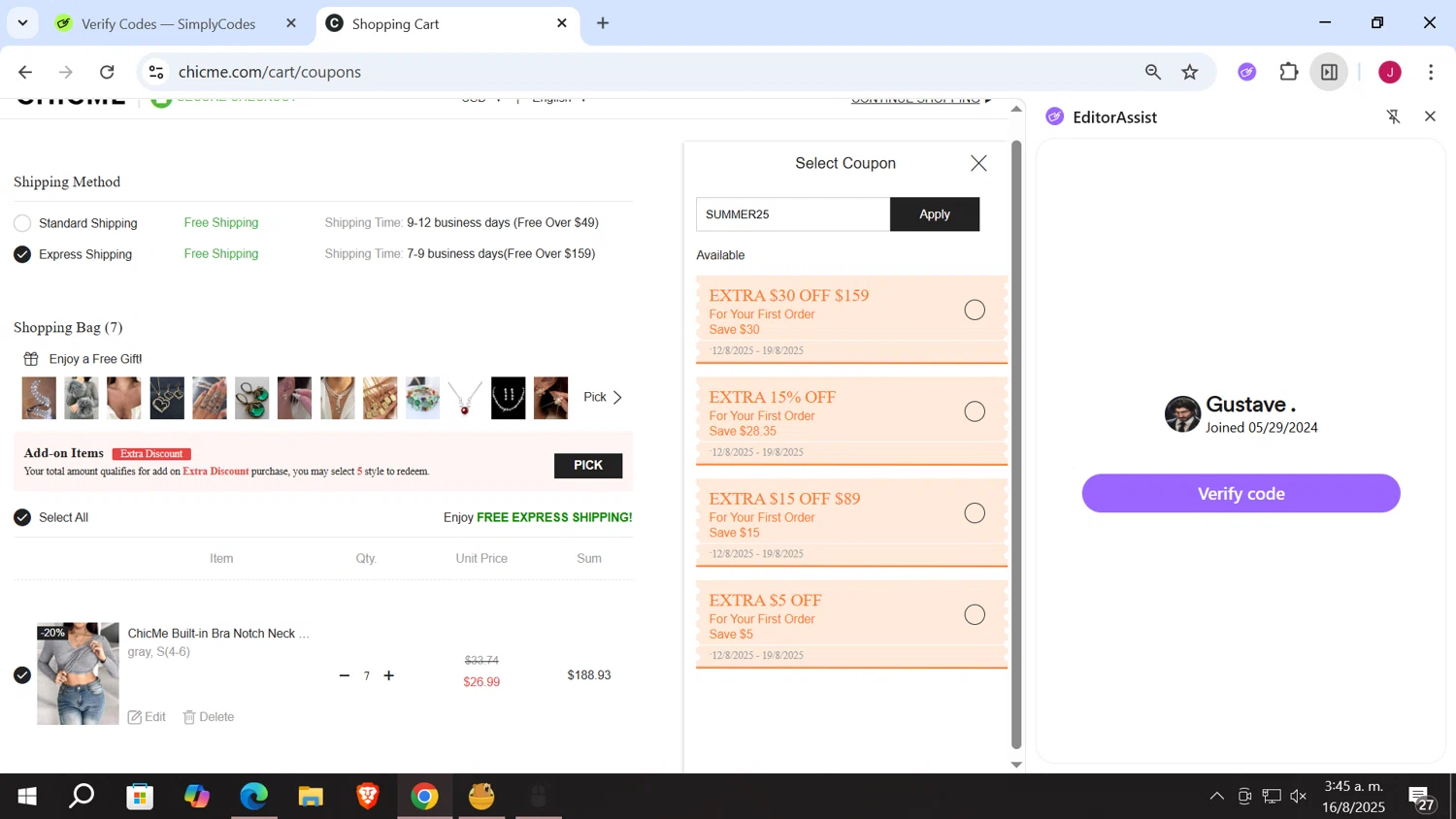Reload the current page

[108, 72]
